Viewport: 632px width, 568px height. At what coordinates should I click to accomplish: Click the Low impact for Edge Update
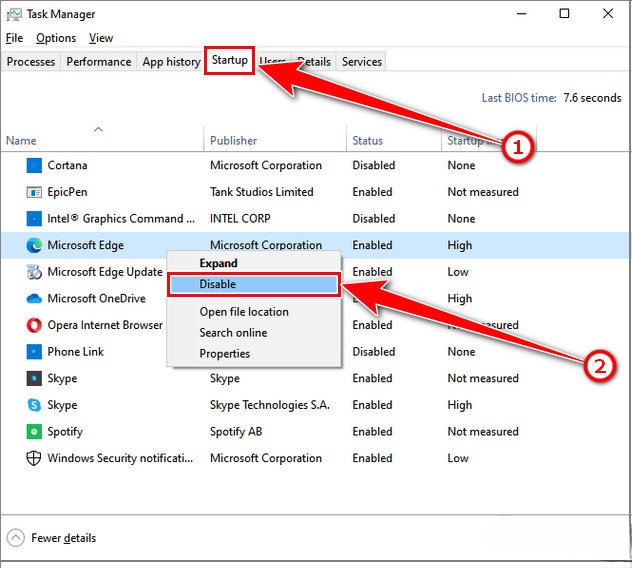click(x=458, y=272)
